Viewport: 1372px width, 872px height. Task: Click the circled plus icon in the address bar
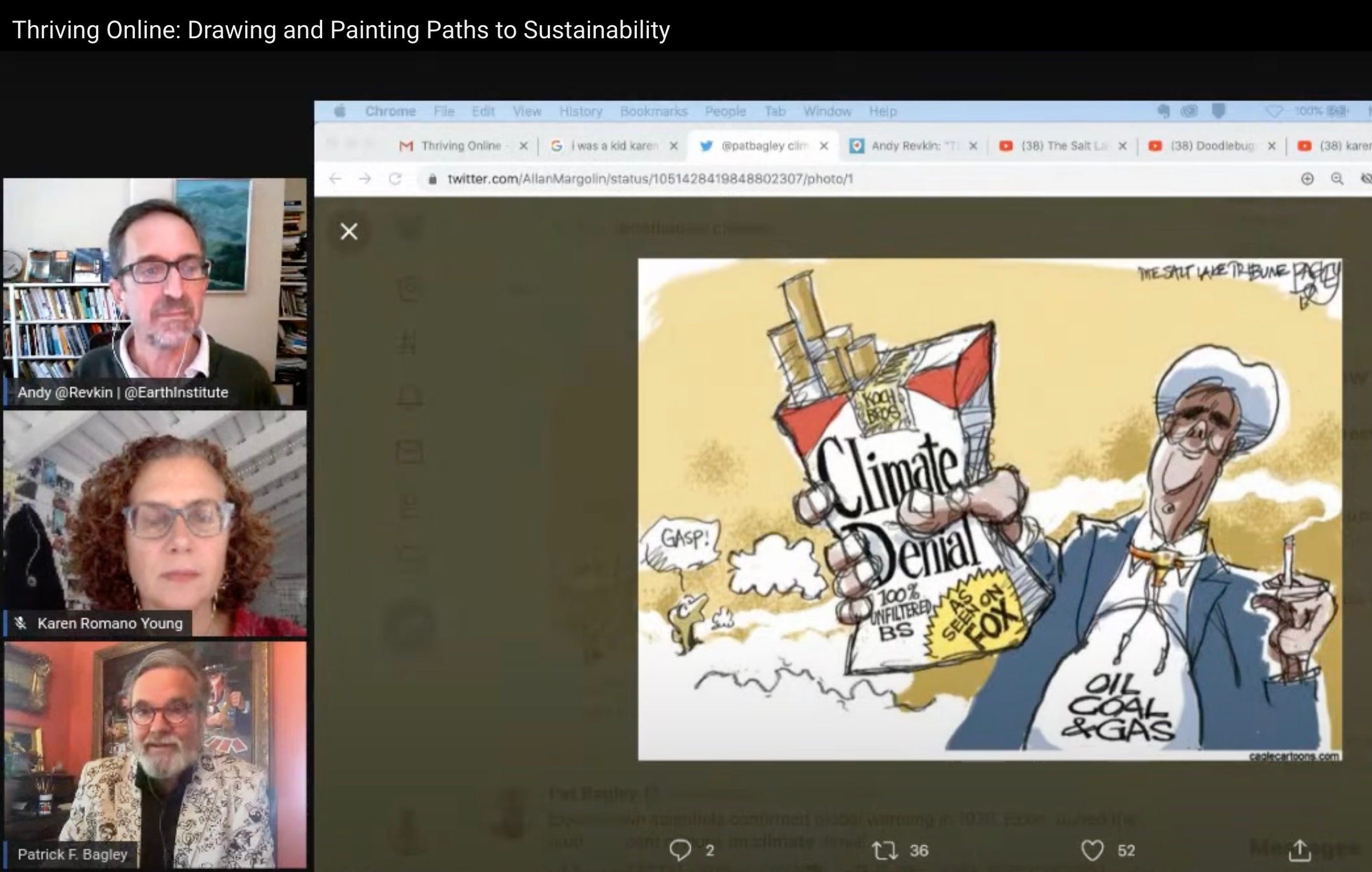(x=1307, y=179)
